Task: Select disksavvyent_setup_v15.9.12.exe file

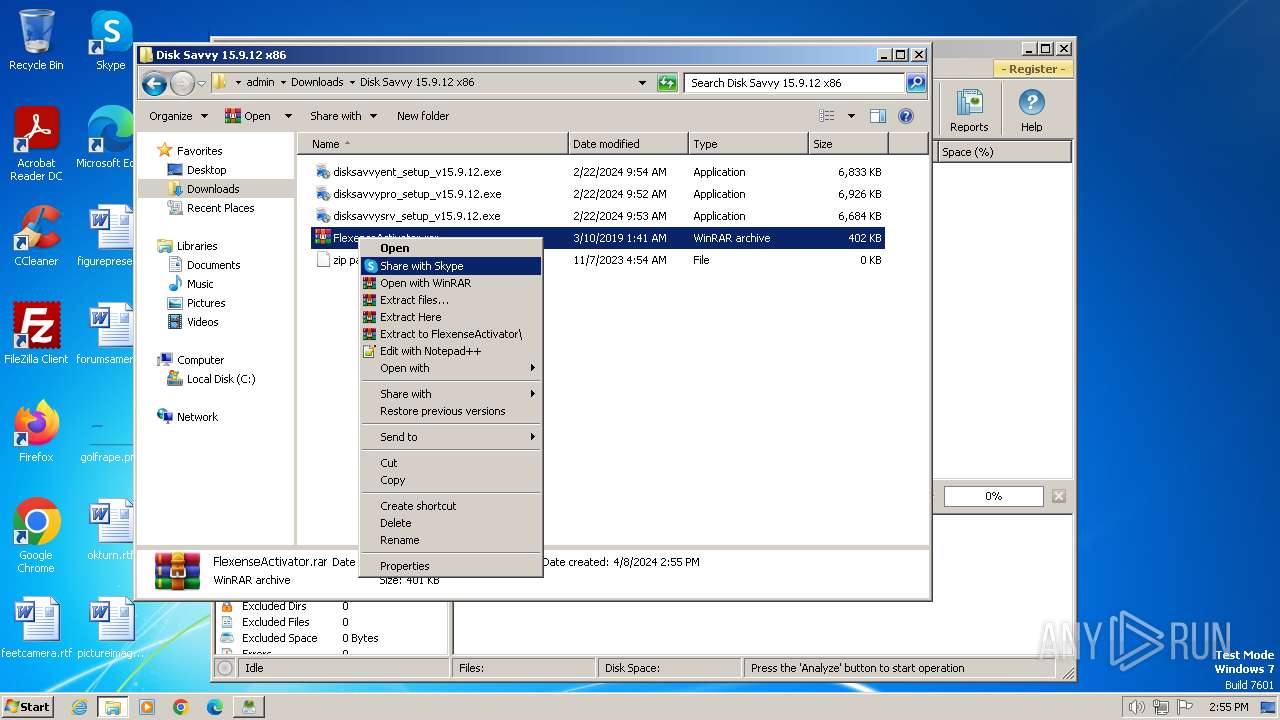Action: coord(417,172)
